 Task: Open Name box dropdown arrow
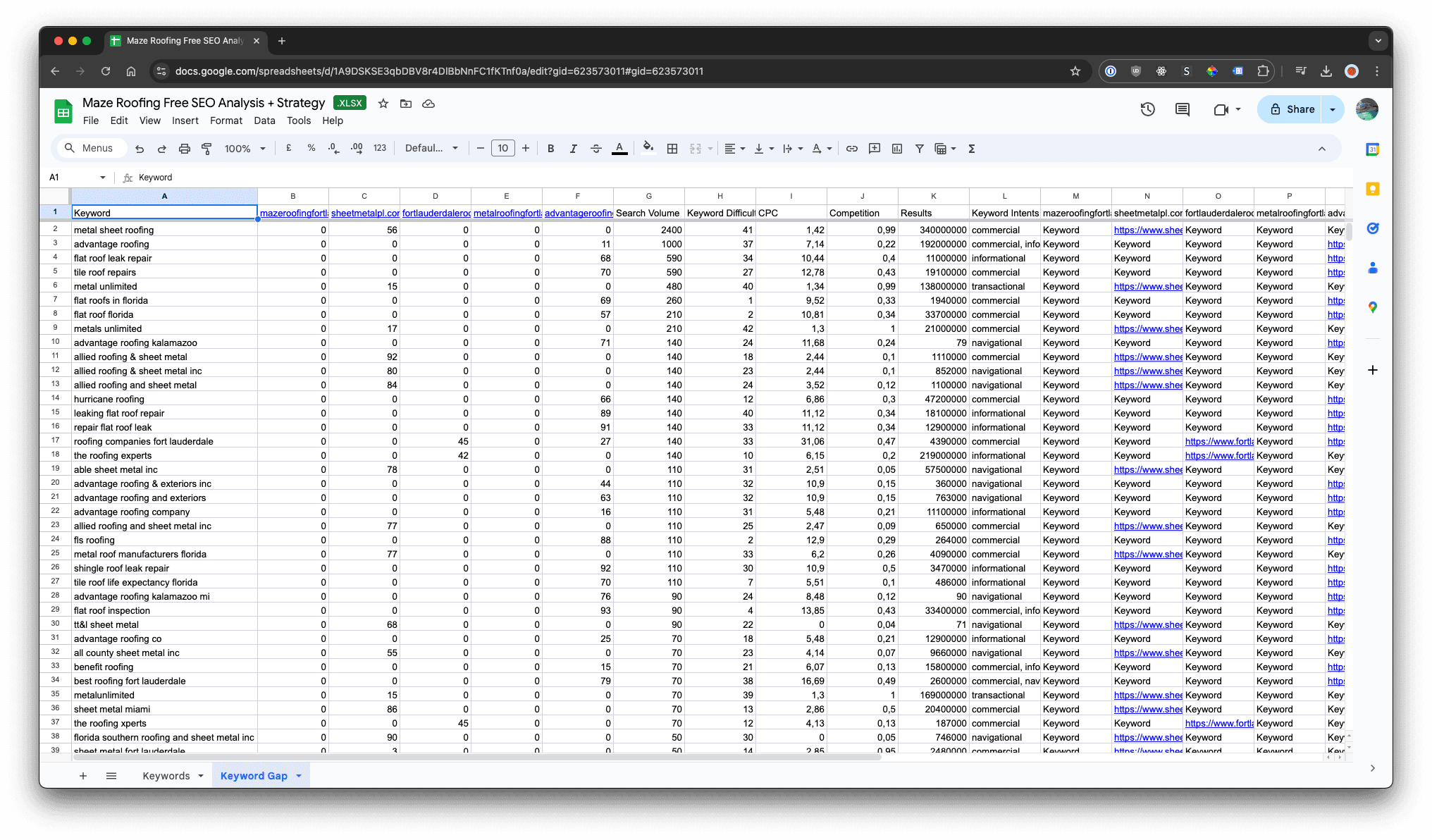click(x=103, y=178)
